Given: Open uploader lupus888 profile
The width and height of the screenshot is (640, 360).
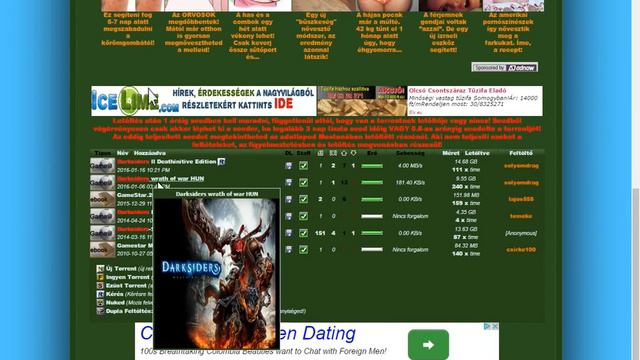Looking at the screenshot, I should point(521,199).
